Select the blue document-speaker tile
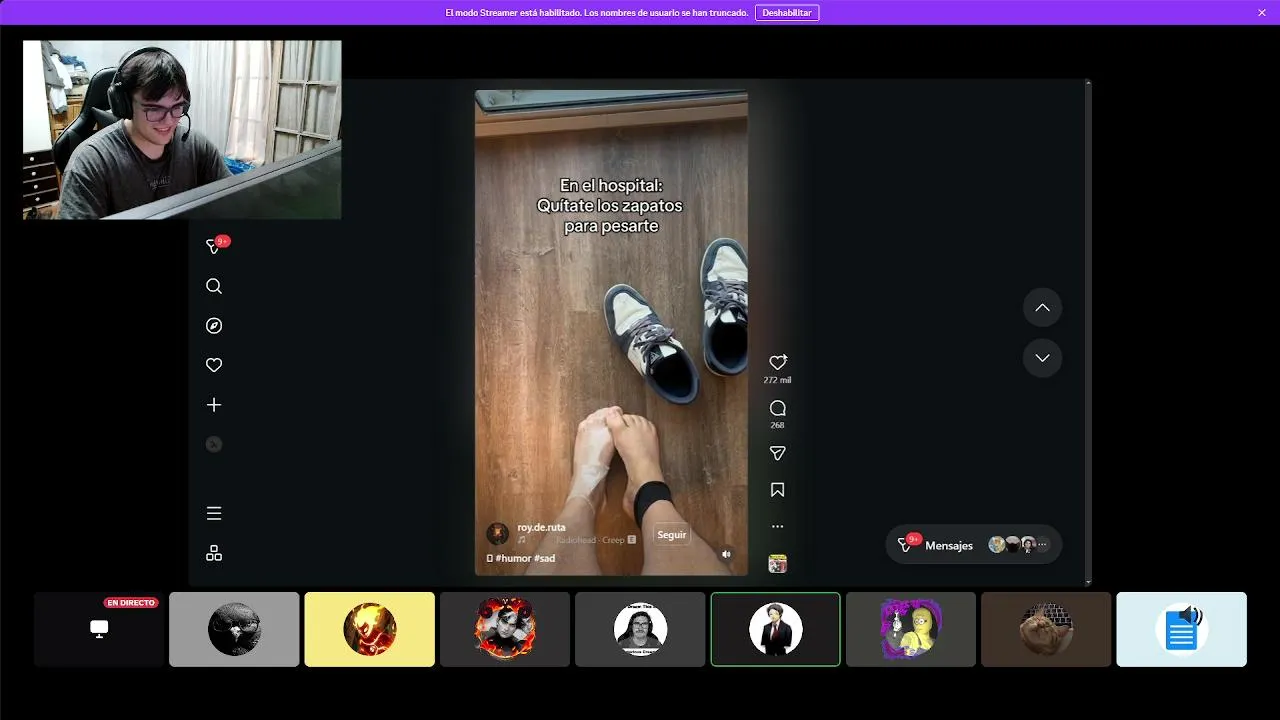 [1181, 629]
